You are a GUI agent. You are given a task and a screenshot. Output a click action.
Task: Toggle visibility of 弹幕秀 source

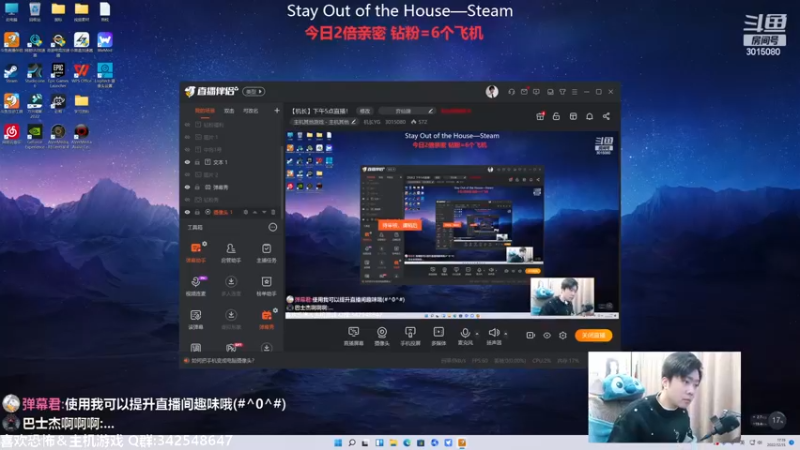[x=187, y=187]
